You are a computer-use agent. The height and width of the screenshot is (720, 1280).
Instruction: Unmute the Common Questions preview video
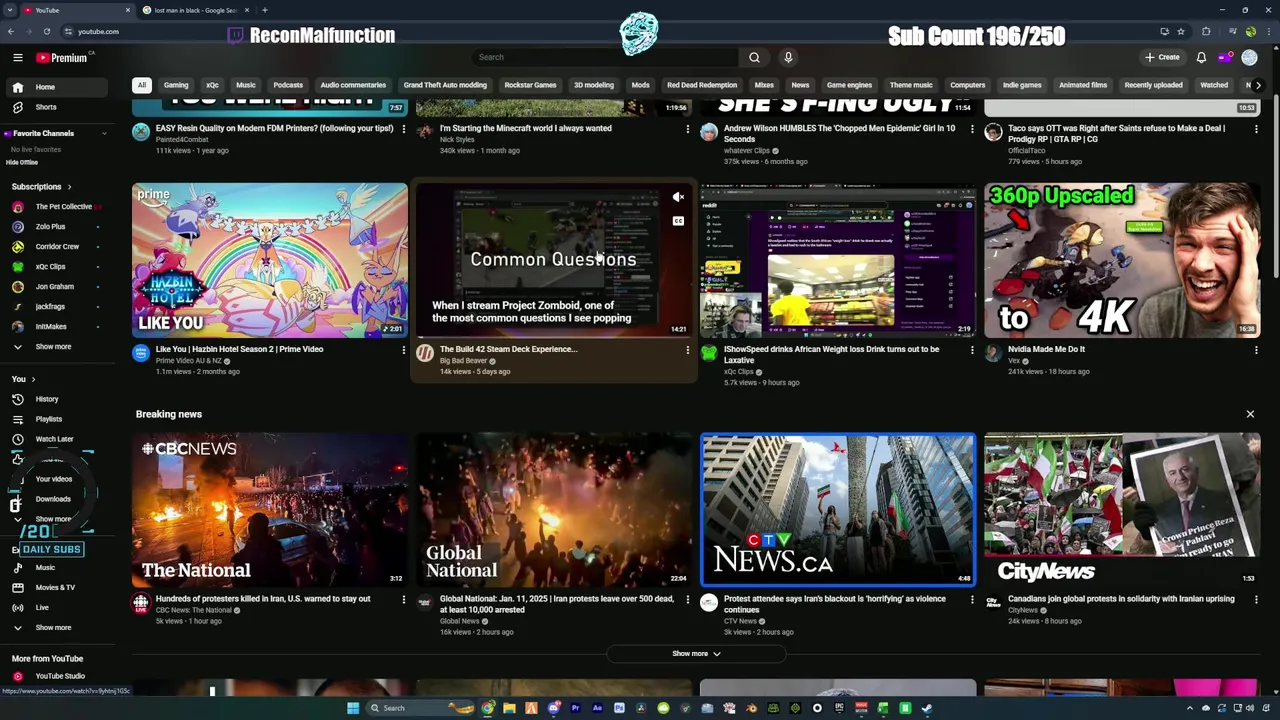pos(678,198)
